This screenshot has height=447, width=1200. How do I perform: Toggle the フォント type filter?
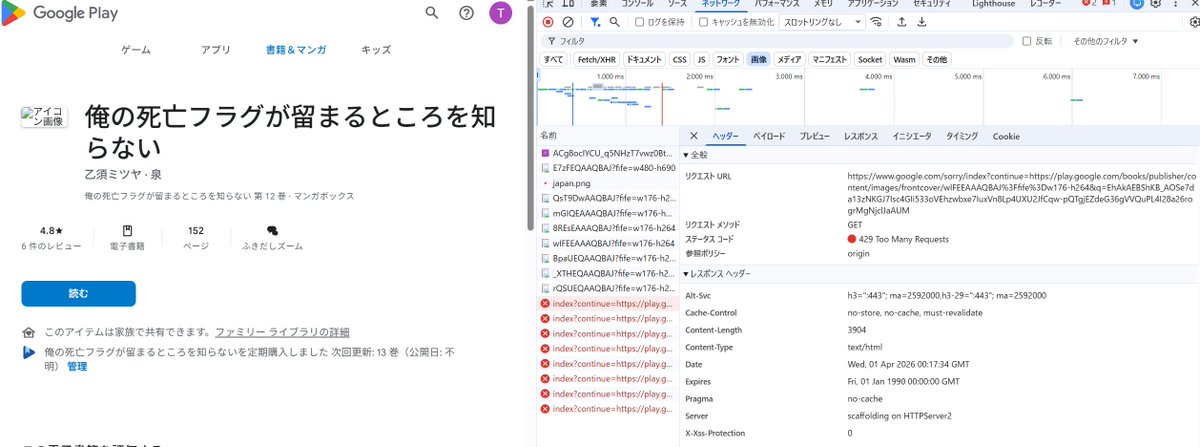(x=728, y=60)
